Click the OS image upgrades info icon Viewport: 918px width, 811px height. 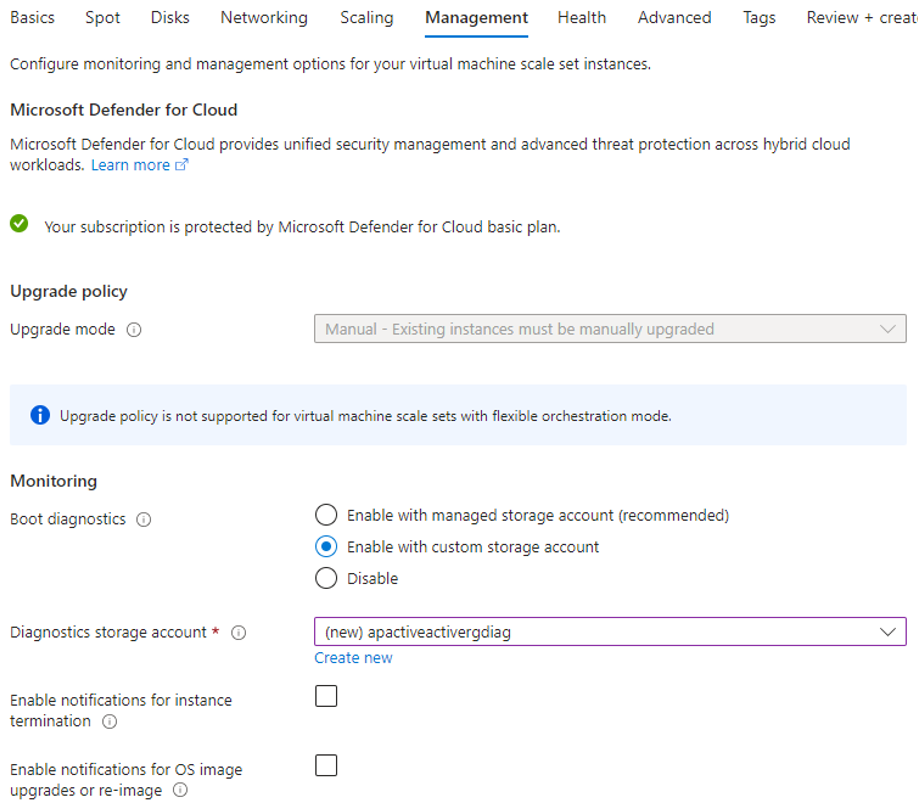point(180,791)
